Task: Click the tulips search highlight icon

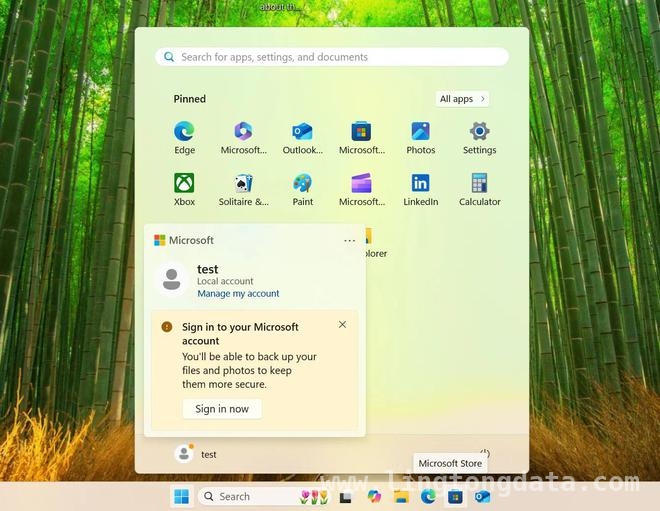Action: point(314,497)
